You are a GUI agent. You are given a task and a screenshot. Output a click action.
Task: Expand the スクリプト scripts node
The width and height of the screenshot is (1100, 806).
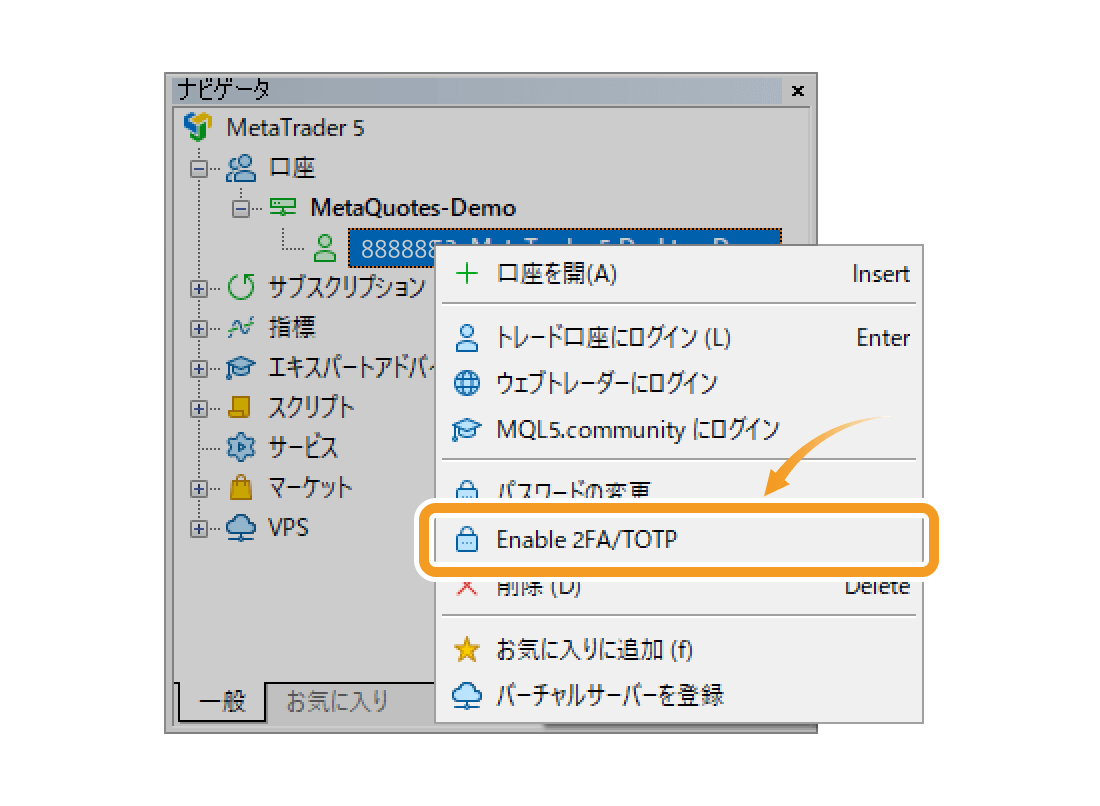coord(199,408)
